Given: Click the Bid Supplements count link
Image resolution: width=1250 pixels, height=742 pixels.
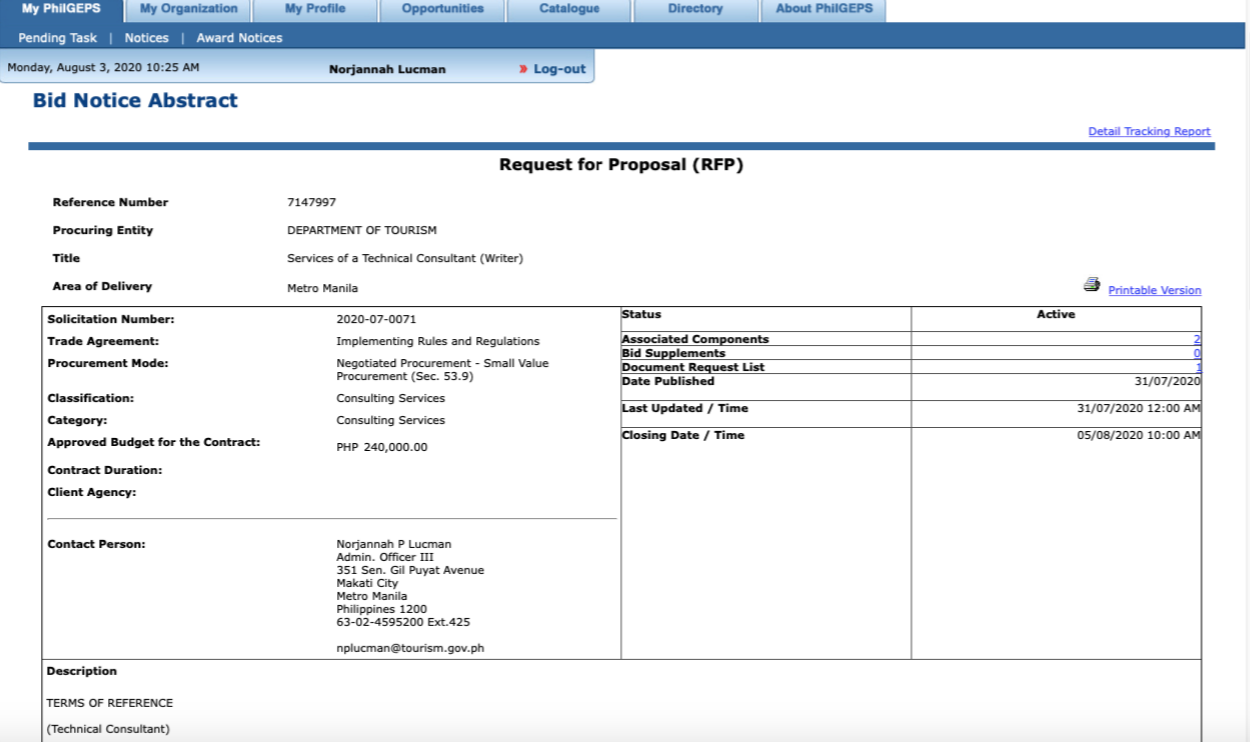Looking at the screenshot, I should point(1197,353).
